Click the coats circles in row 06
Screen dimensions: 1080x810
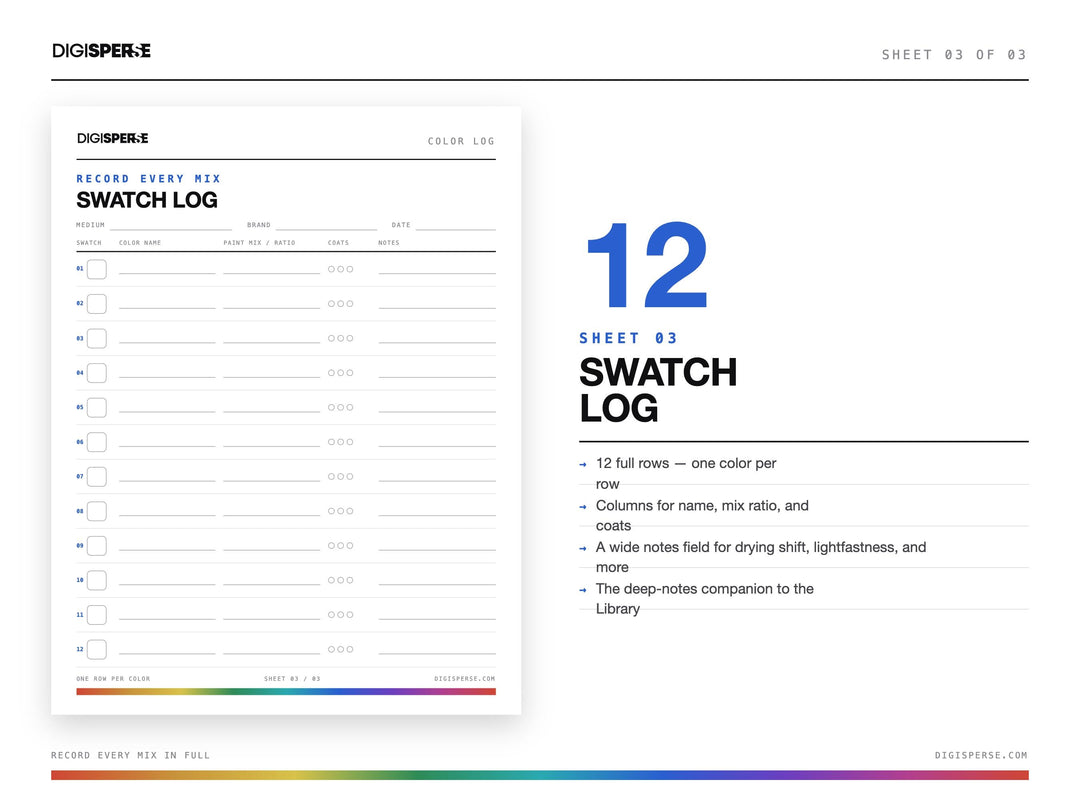click(x=341, y=442)
